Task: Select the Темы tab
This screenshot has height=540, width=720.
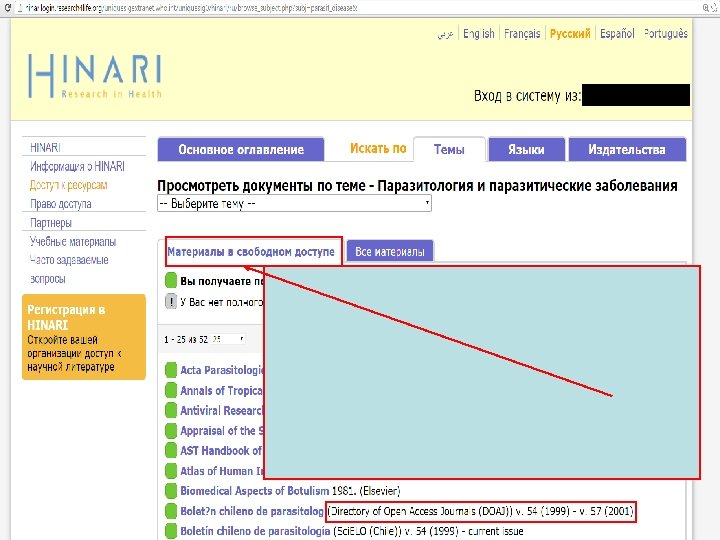Action: click(449, 149)
